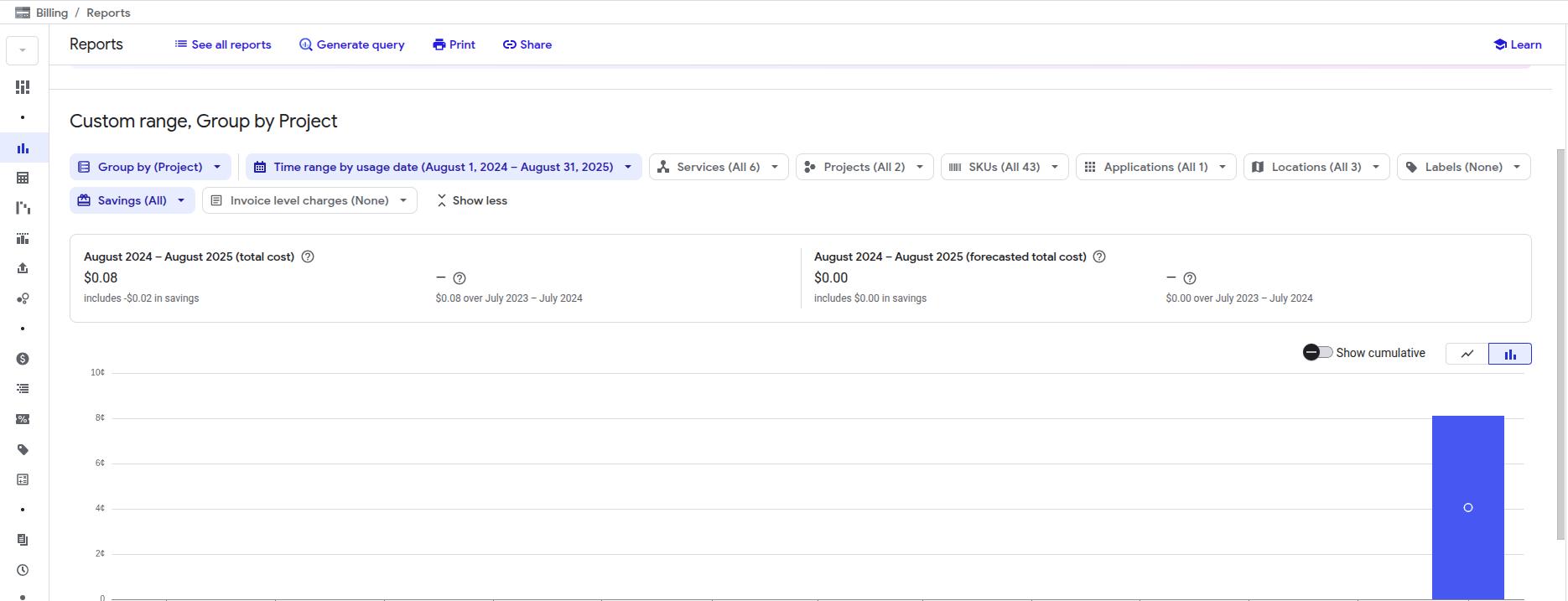Click the percent symbol sidebar icon
The width and height of the screenshot is (1568, 601).
point(23,419)
